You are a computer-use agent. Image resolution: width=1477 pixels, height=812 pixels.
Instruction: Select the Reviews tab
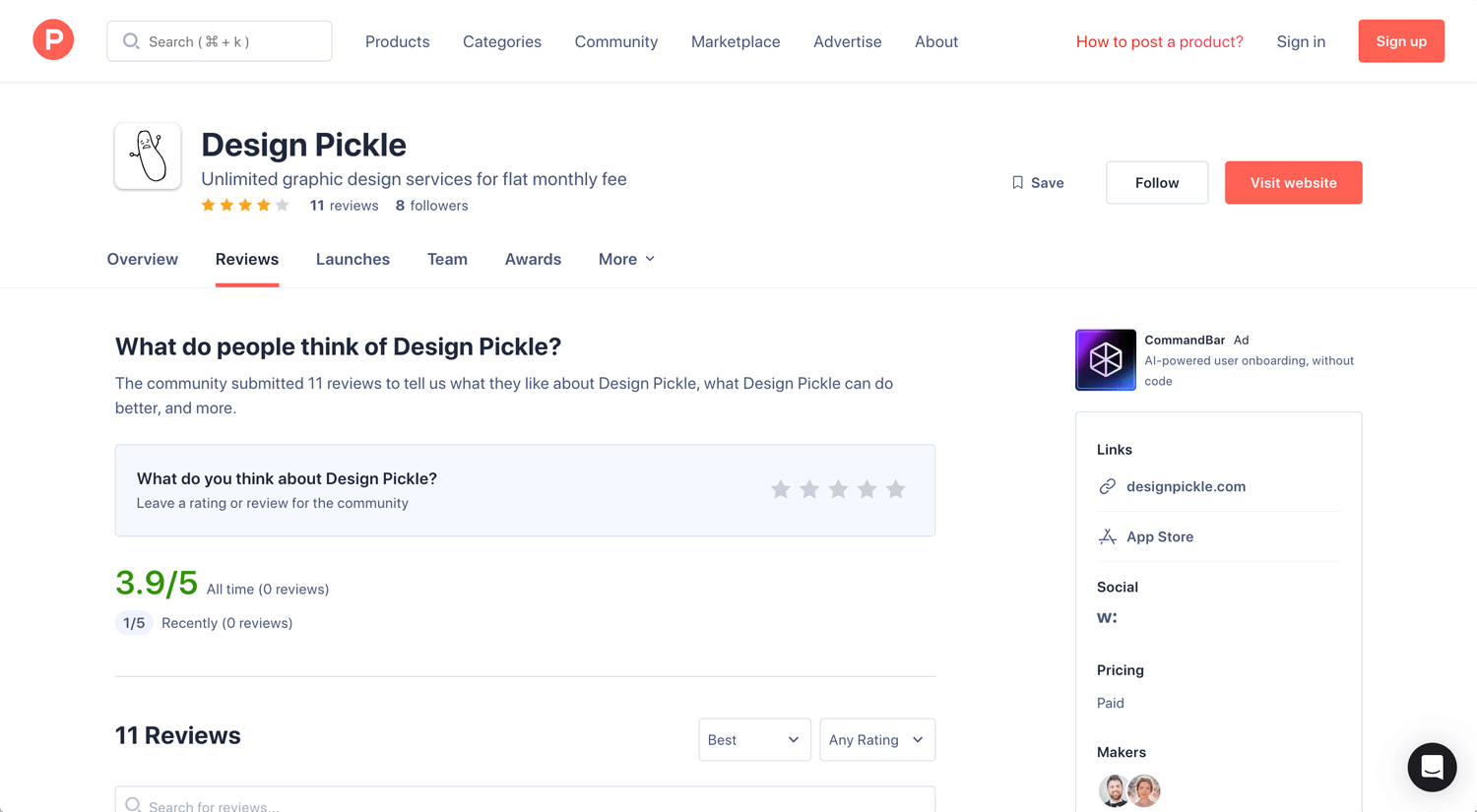pyautogui.click(x=247, y=259)
